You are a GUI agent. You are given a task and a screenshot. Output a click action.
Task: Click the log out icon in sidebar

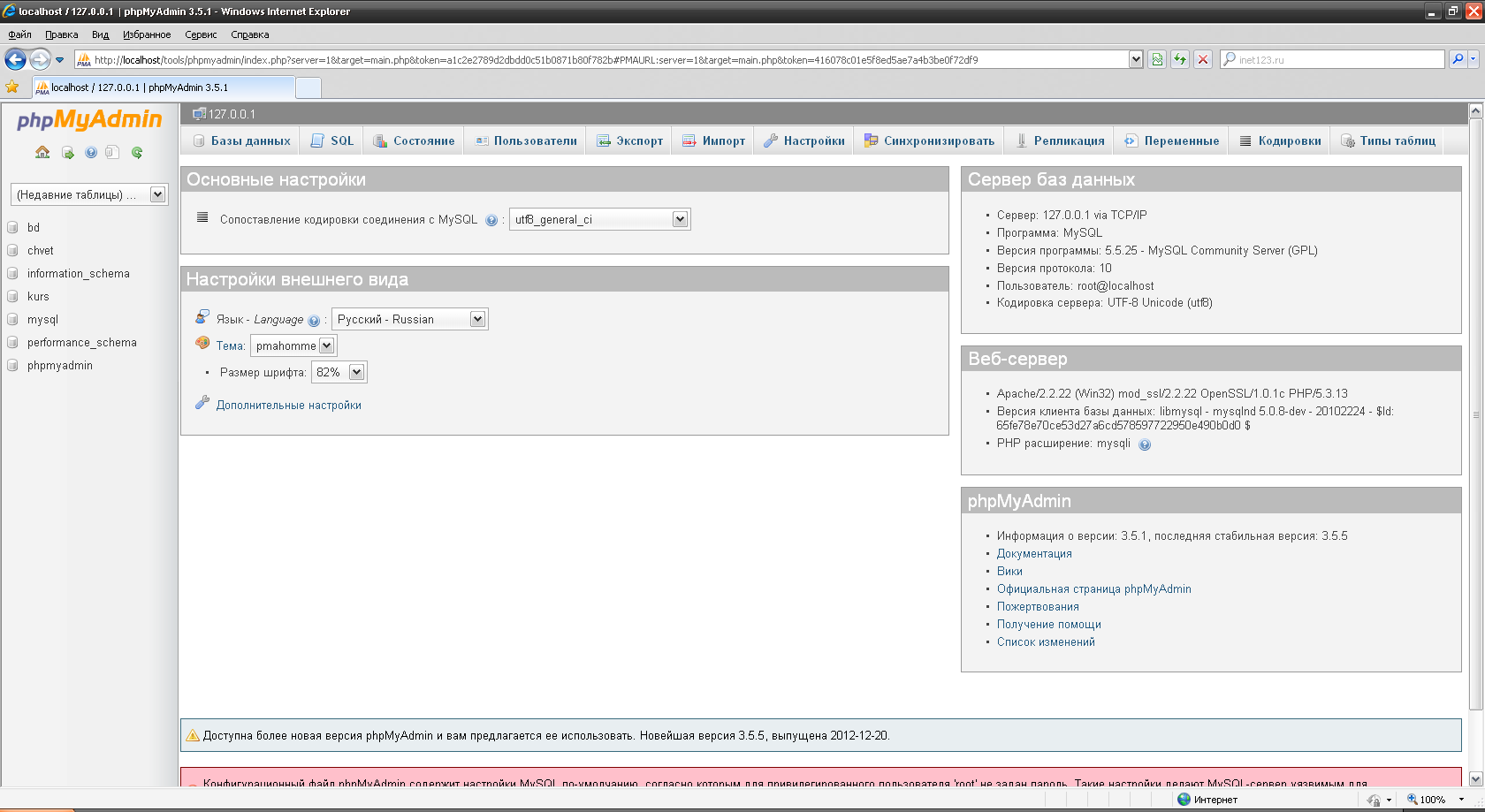(x=68, y=152)
